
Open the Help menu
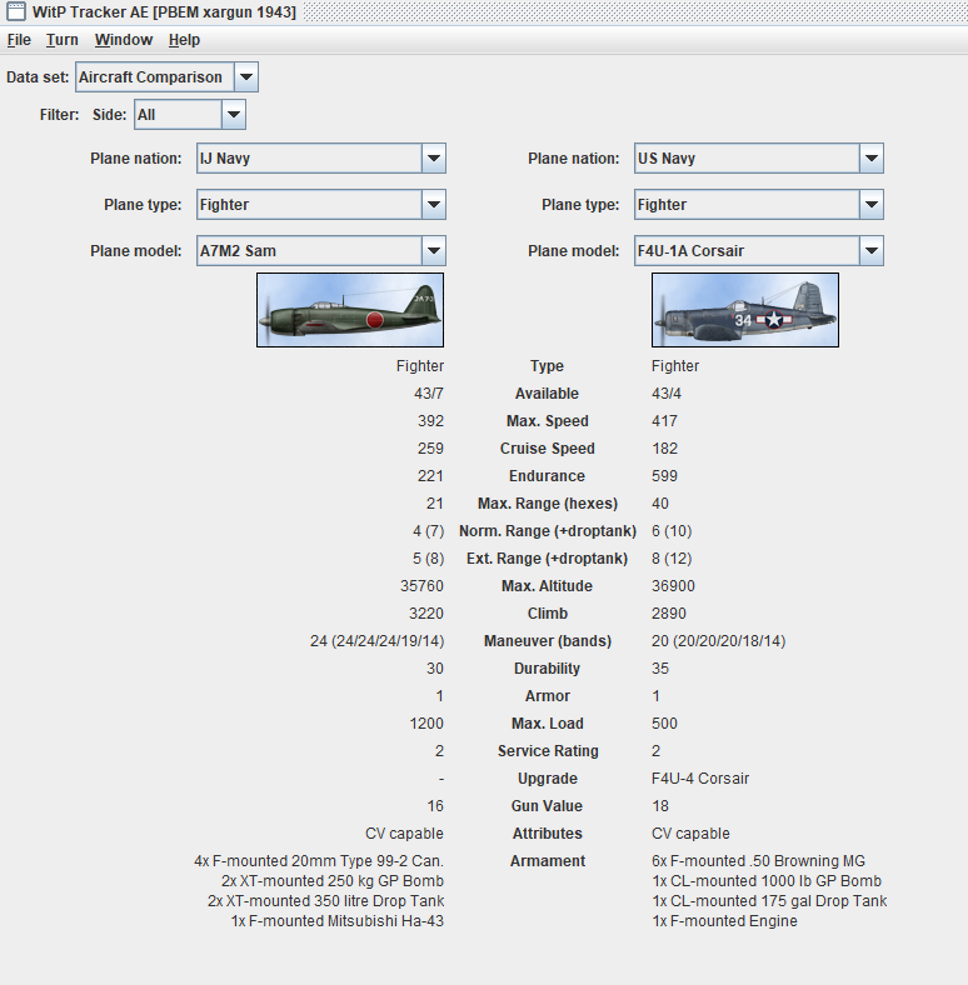point(184,40)
